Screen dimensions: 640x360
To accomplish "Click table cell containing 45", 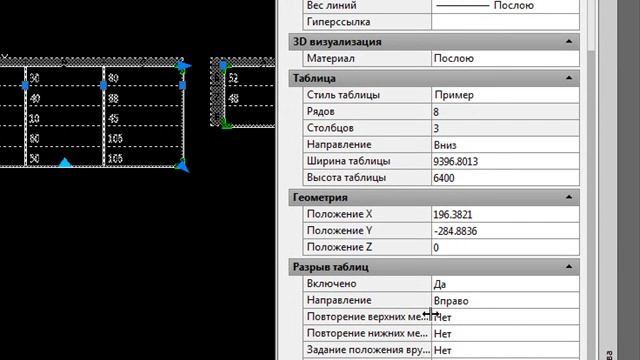I will 143,118.
